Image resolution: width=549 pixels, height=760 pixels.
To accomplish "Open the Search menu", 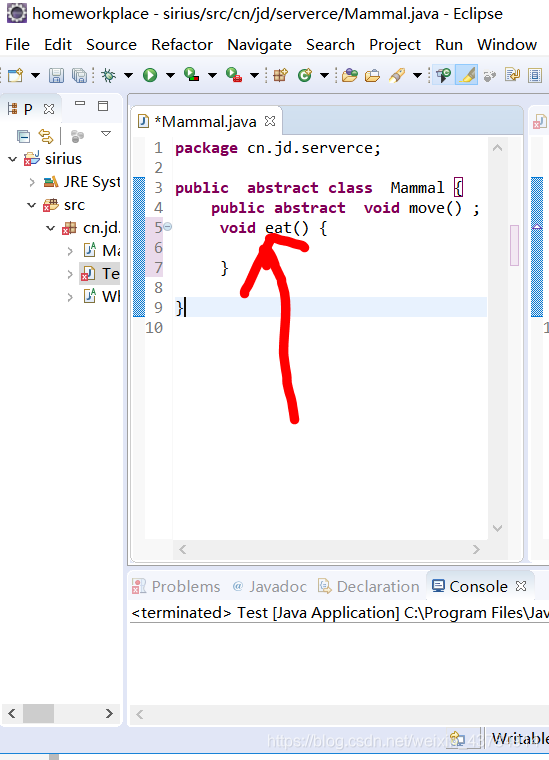I will tap(330, 45).
